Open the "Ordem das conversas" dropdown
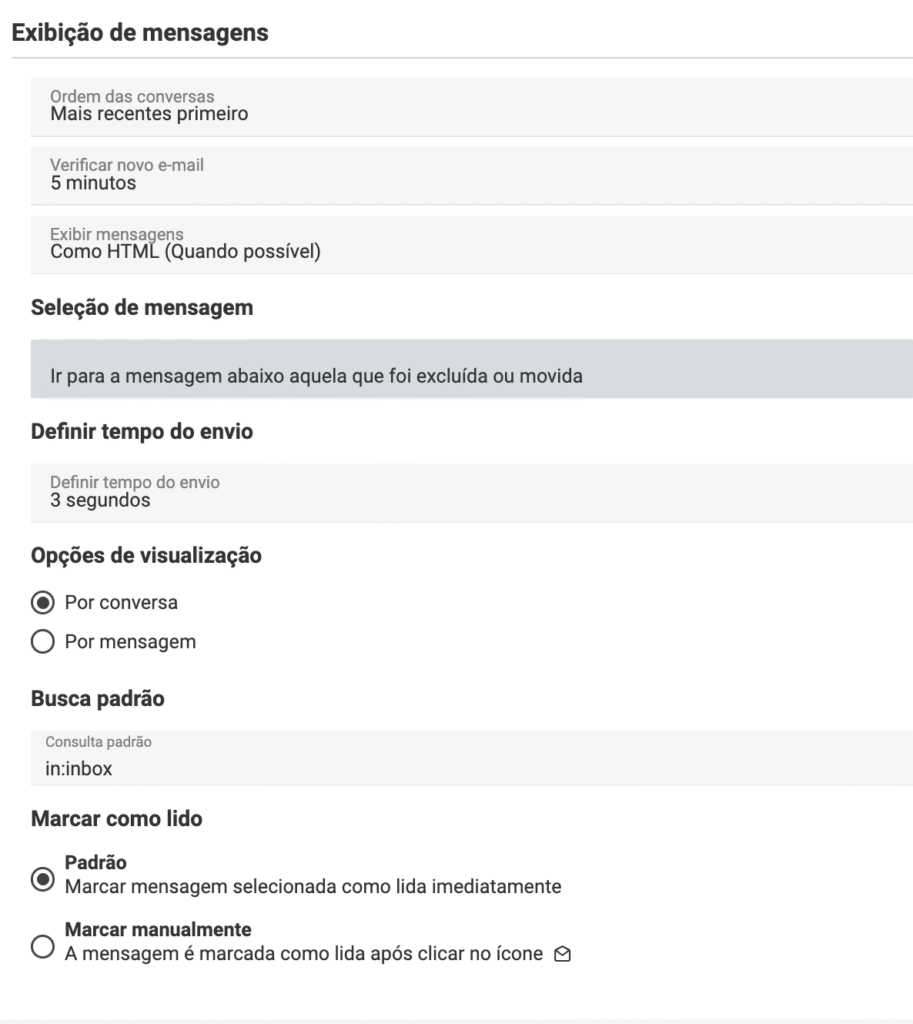The width and height of the screenshot is (913, 1024). click(x=471, y=106)
